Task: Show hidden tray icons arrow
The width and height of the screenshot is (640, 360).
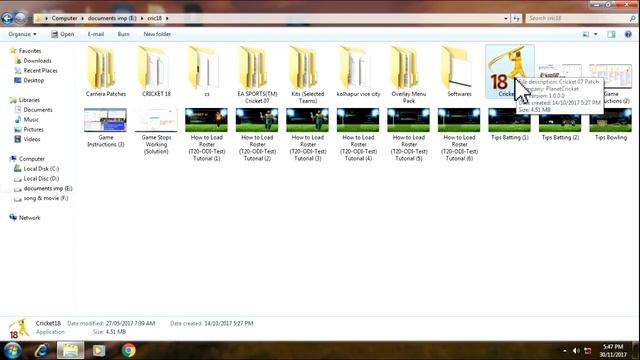Action: click(565, 351)
